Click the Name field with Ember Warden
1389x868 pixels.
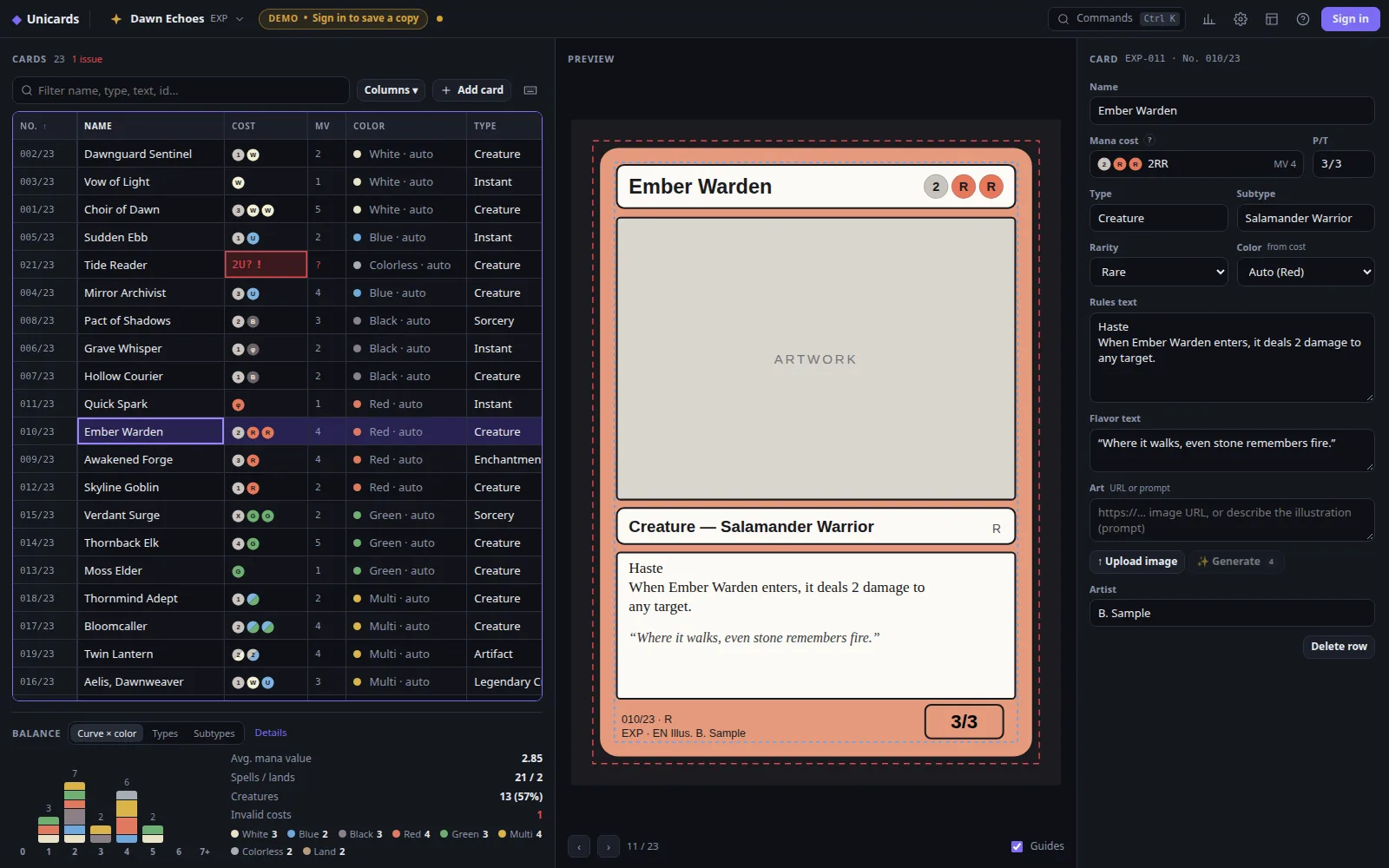click(1232, 110)
